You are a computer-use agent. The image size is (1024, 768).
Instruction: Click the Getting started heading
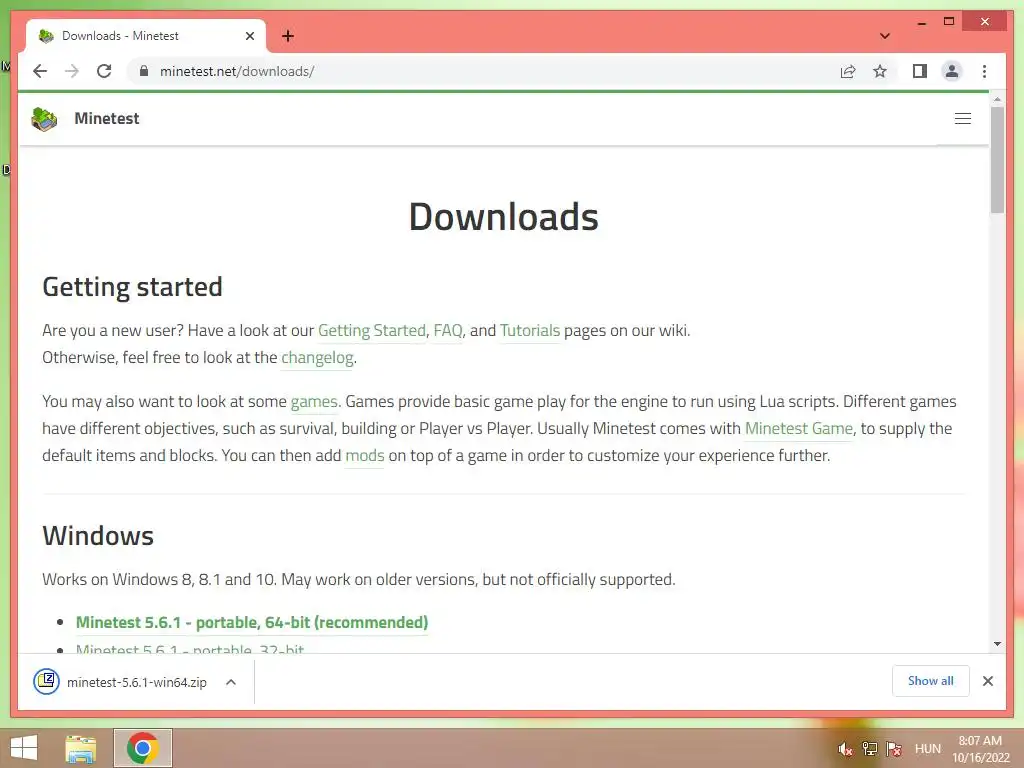point(133,287)
